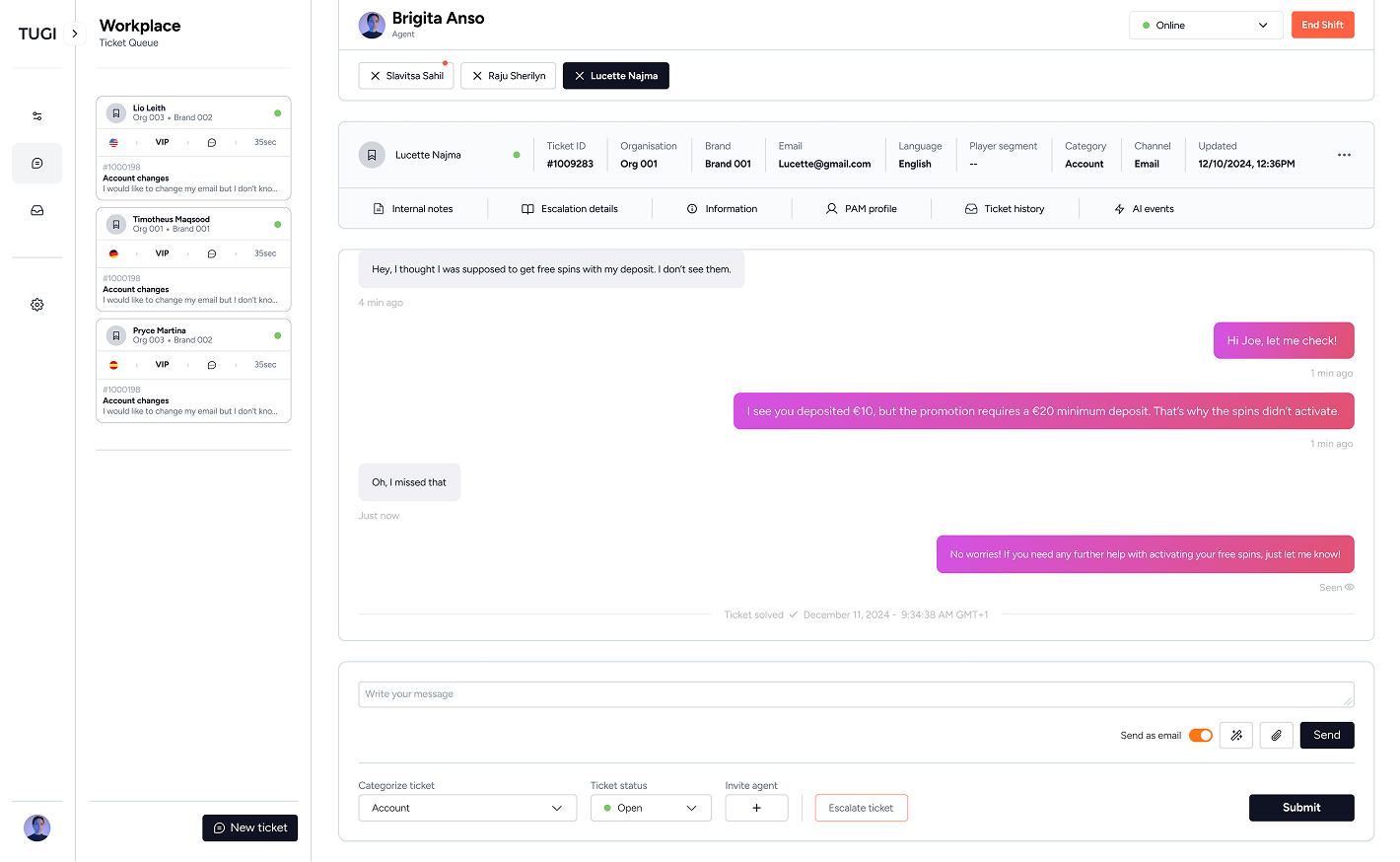Click chat bubble icon on Lio Leith card
The width and height of the screenshot is (1400, 862).
coord(212,143)
